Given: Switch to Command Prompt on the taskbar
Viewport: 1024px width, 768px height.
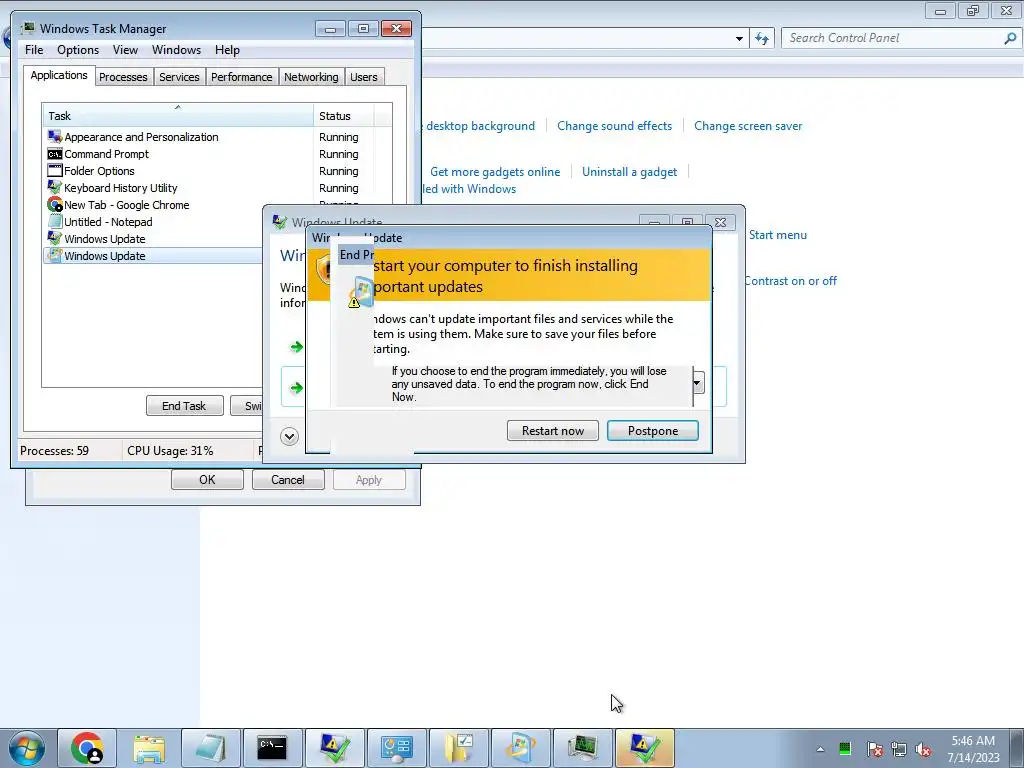Looking at the screenshot, I should 272,748.
